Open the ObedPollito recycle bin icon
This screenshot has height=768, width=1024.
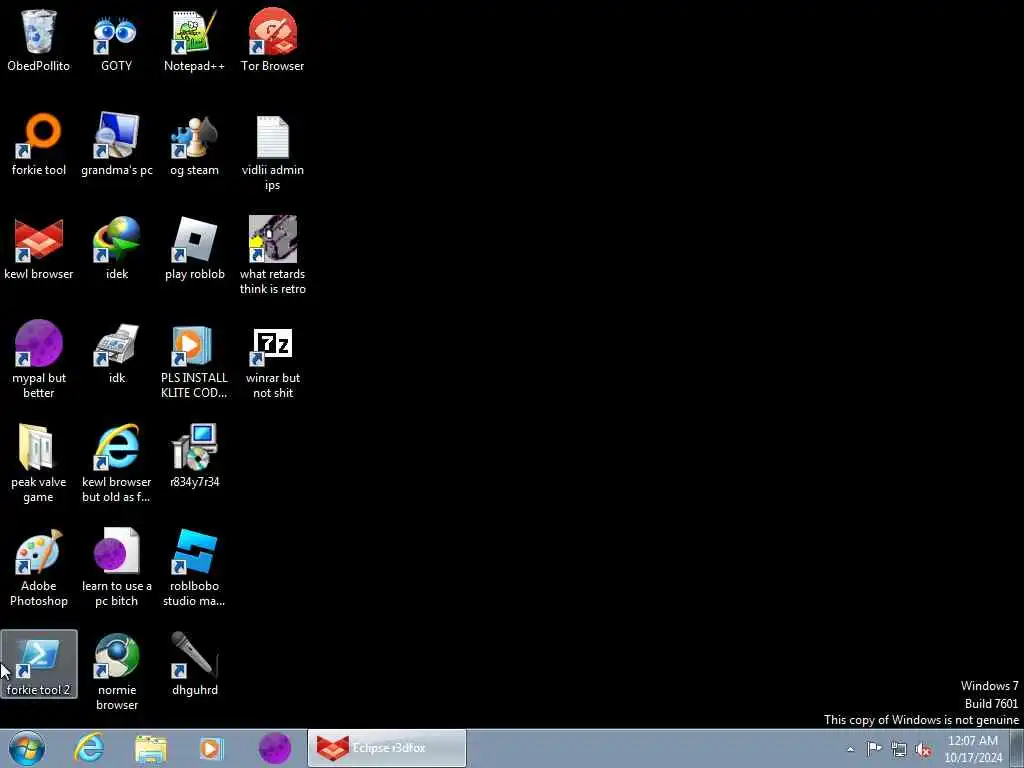(39, 40)
